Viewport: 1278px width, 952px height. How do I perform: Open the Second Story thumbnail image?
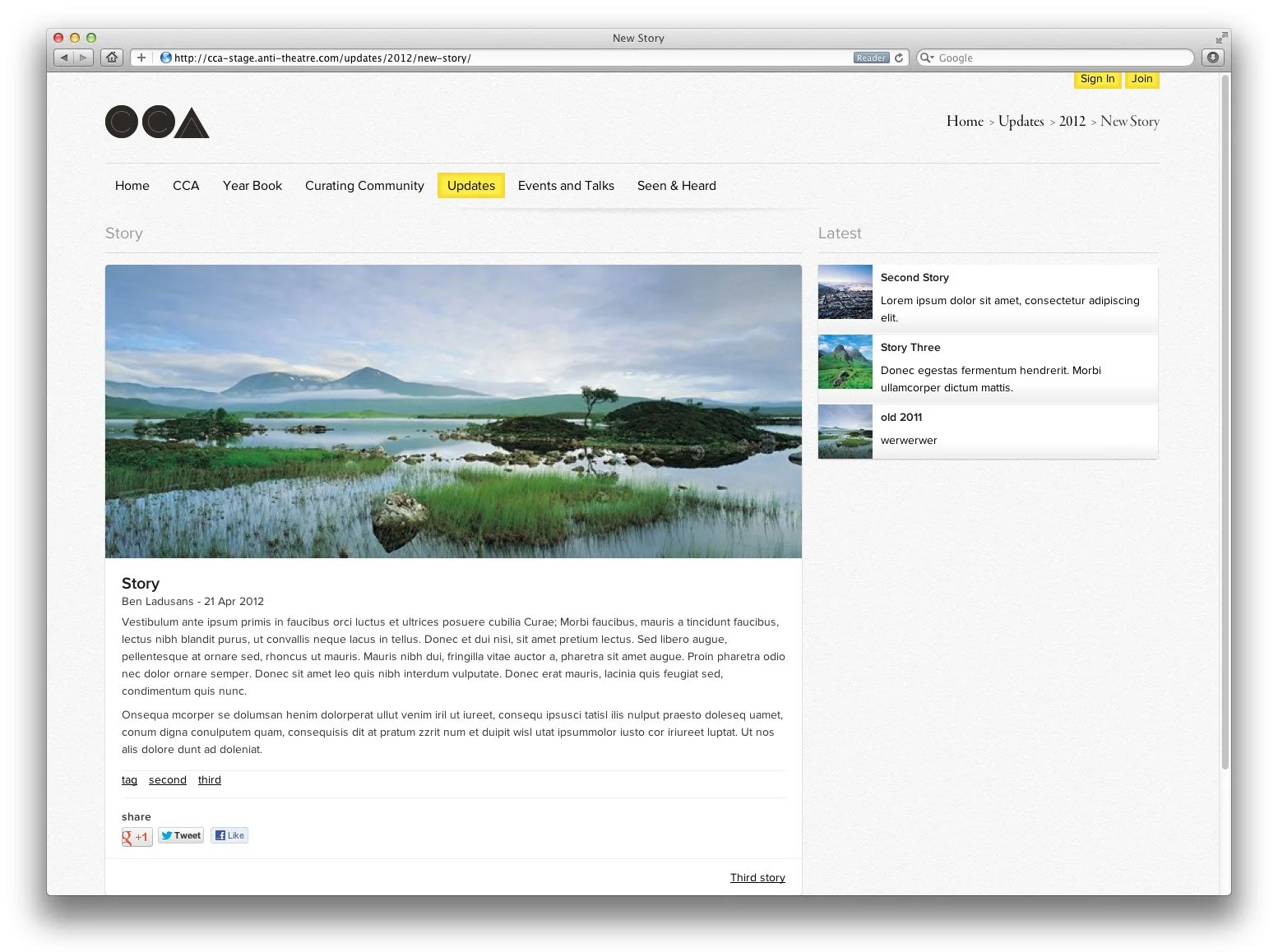pyautogui.click(x=845, y=292)
